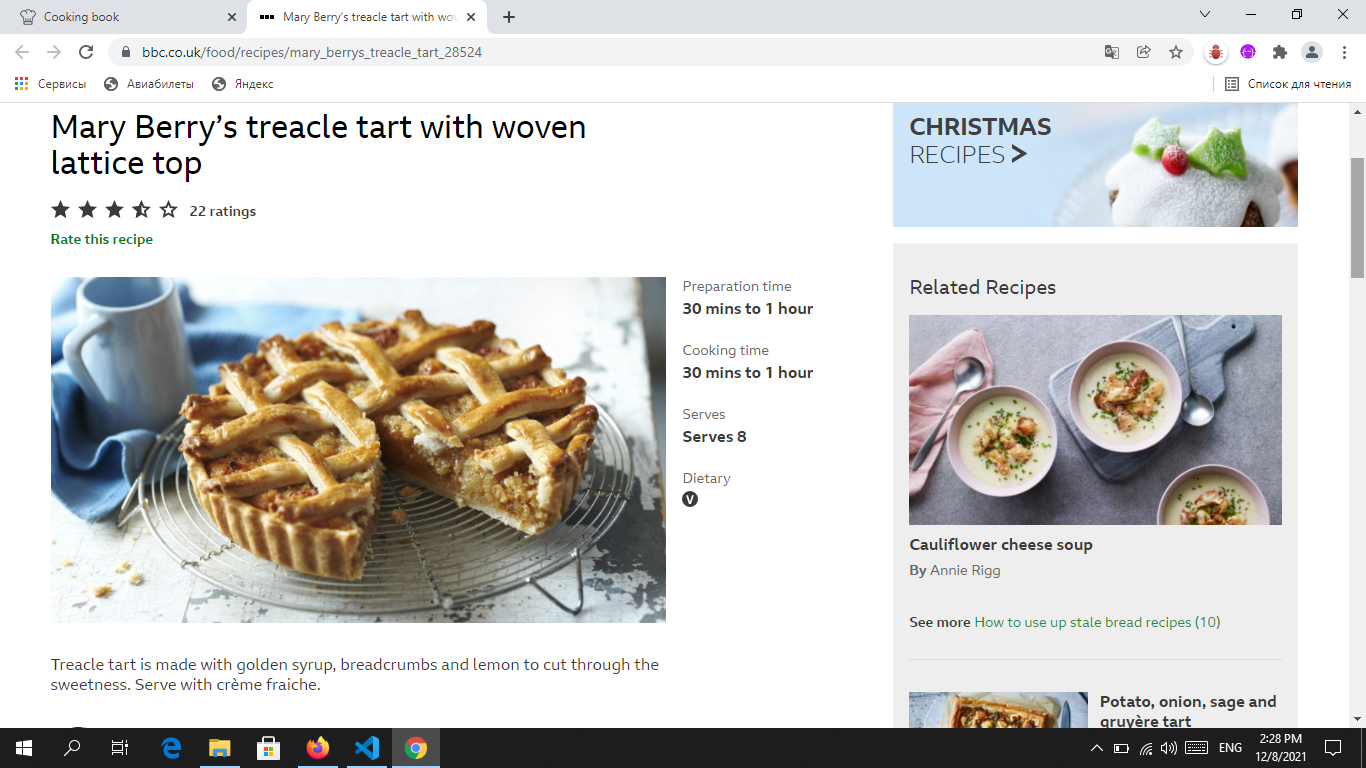Click the share icon in the toolbar

point(1143,52)
